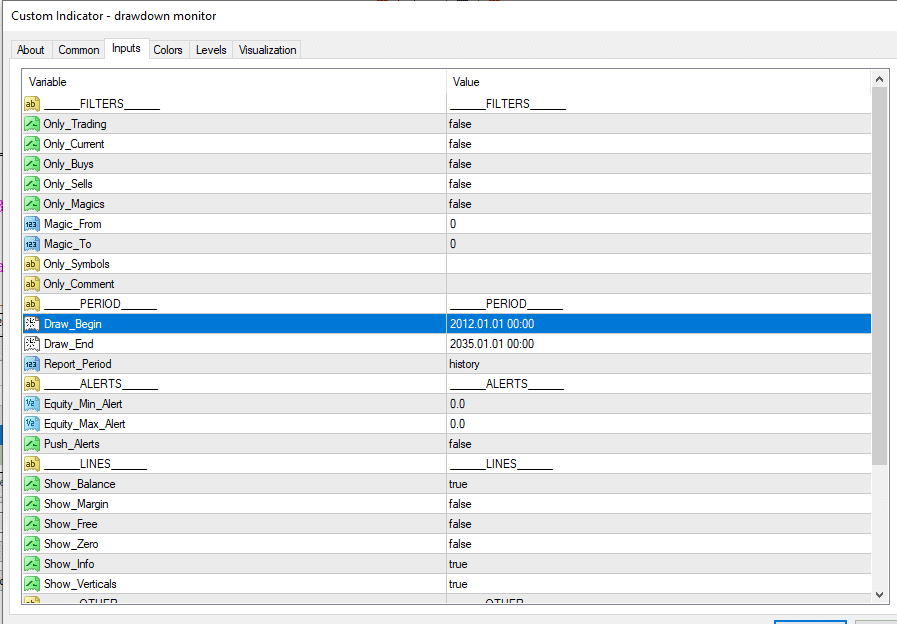The image size is (897, 624).
Task: Switch to the Common tab
Action: click(79, 50)
